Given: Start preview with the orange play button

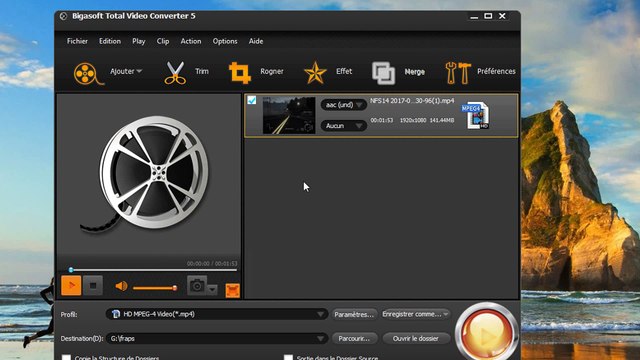Looking at the screenshot, I should click(x=71, y=285).
